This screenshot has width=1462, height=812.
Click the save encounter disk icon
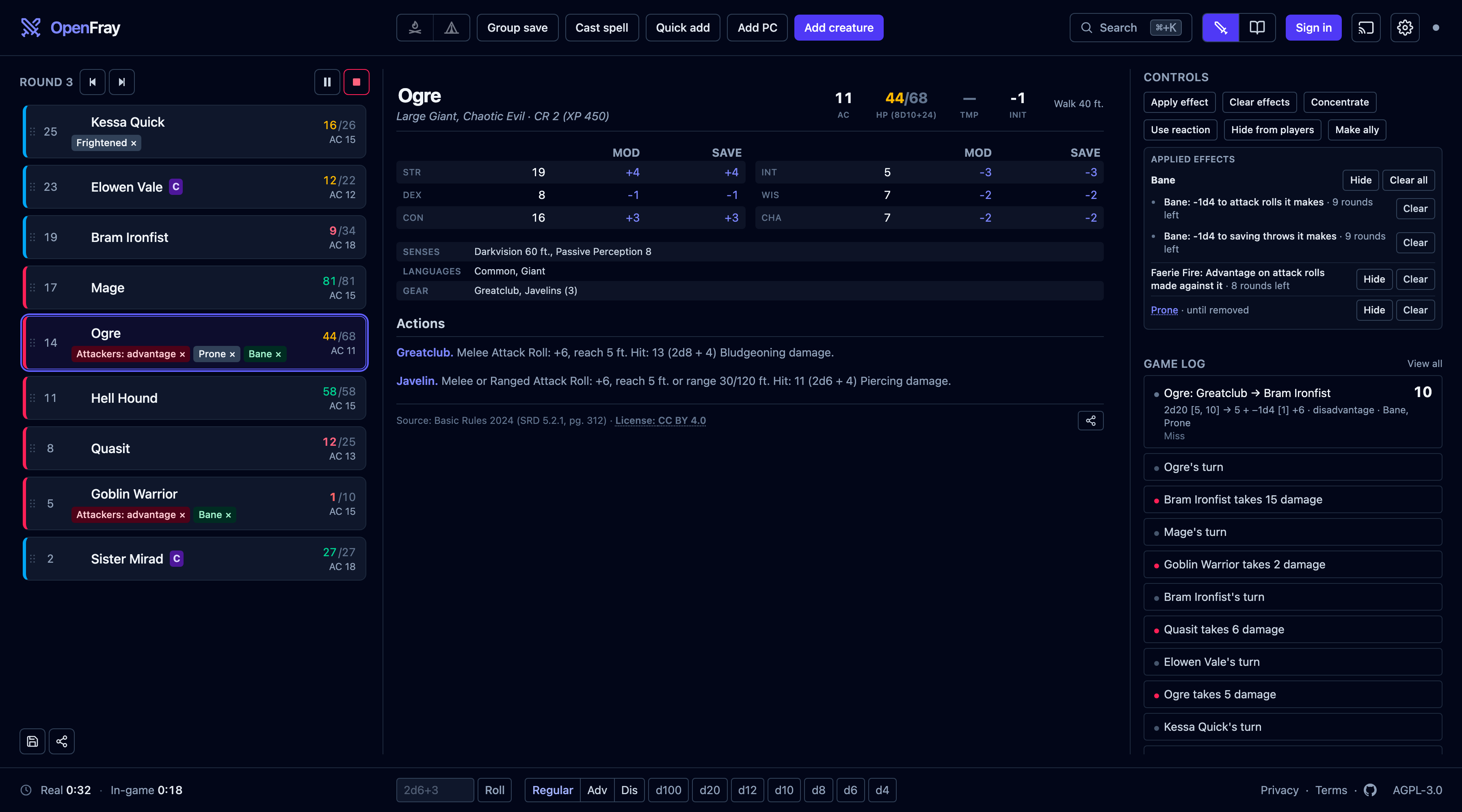pos(32,741)
